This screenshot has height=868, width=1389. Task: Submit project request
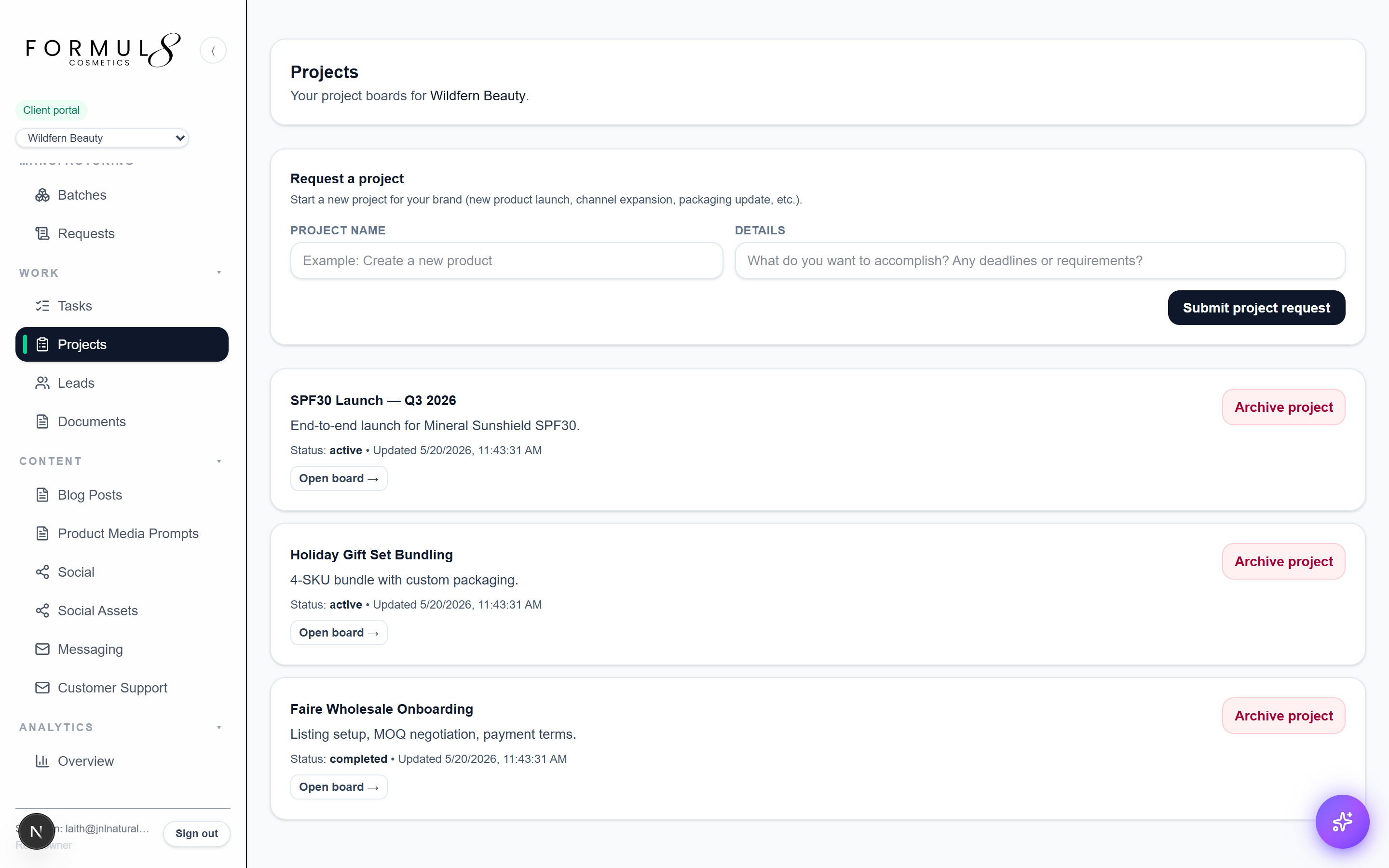pyautogui.click(x=1256, y=308)
